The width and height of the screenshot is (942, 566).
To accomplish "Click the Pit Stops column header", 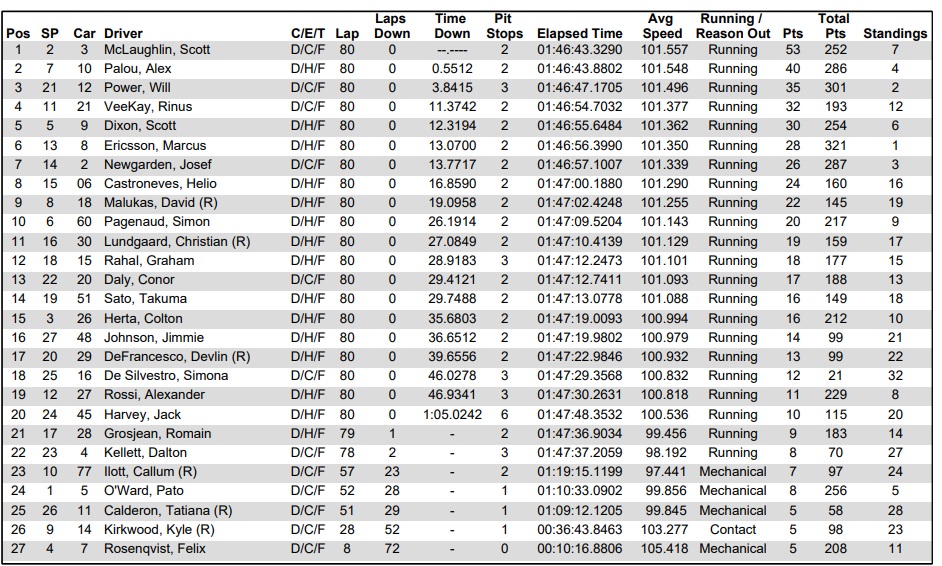I will [504, 26].
